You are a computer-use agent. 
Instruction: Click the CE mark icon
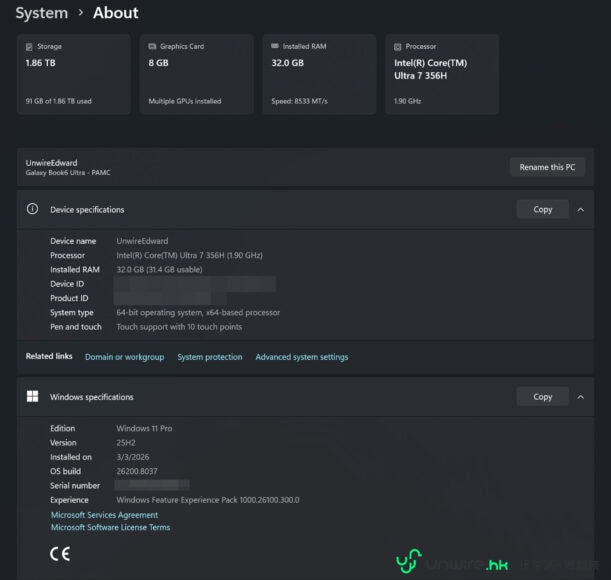pyautogui.click(x=60, y=553)
